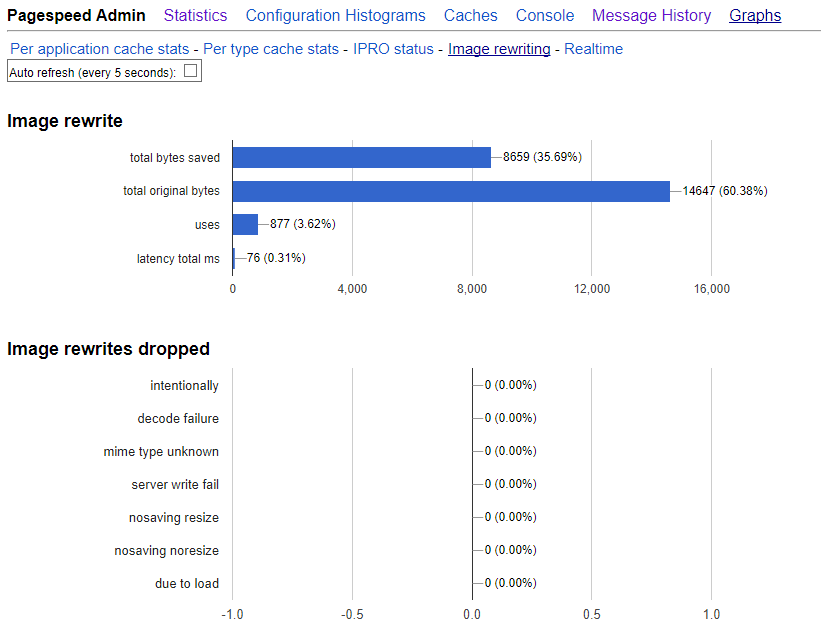Click the 0 (0.00%) value for due to load

point(511,583)
